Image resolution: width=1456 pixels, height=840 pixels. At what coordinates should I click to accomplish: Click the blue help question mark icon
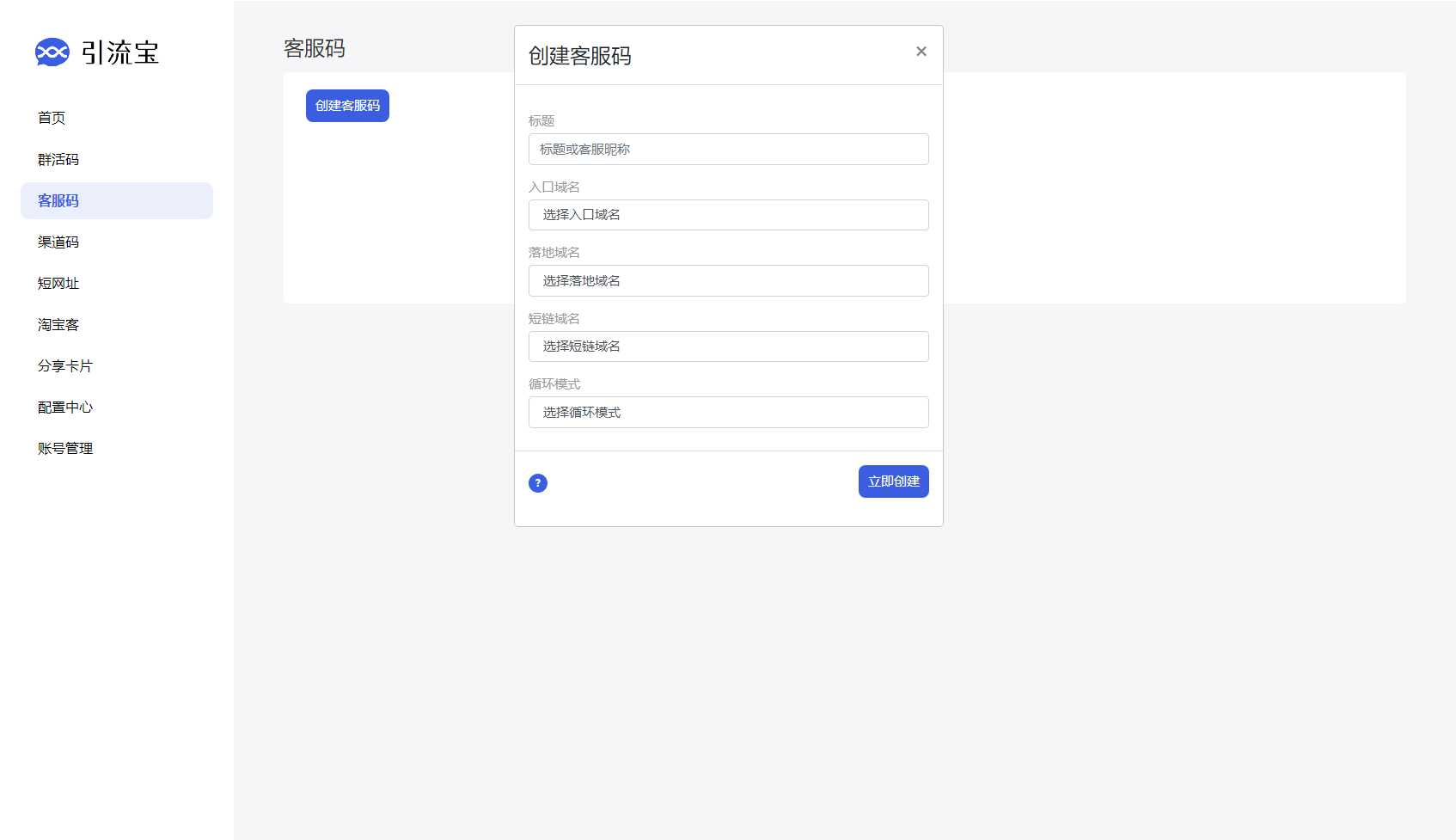point(538,483)
